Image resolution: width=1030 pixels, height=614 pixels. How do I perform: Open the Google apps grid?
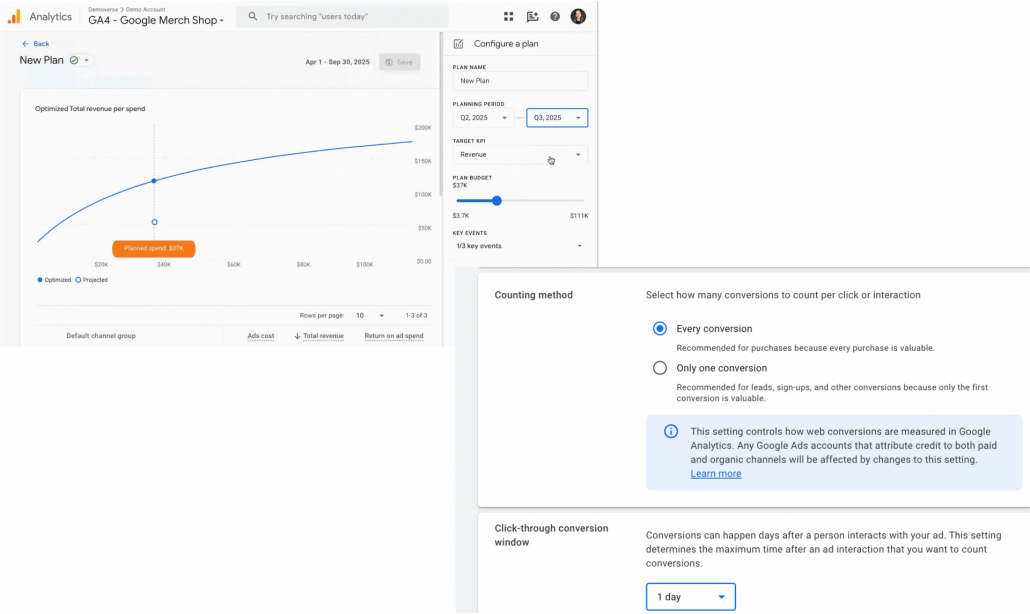(x=508, y=17)
